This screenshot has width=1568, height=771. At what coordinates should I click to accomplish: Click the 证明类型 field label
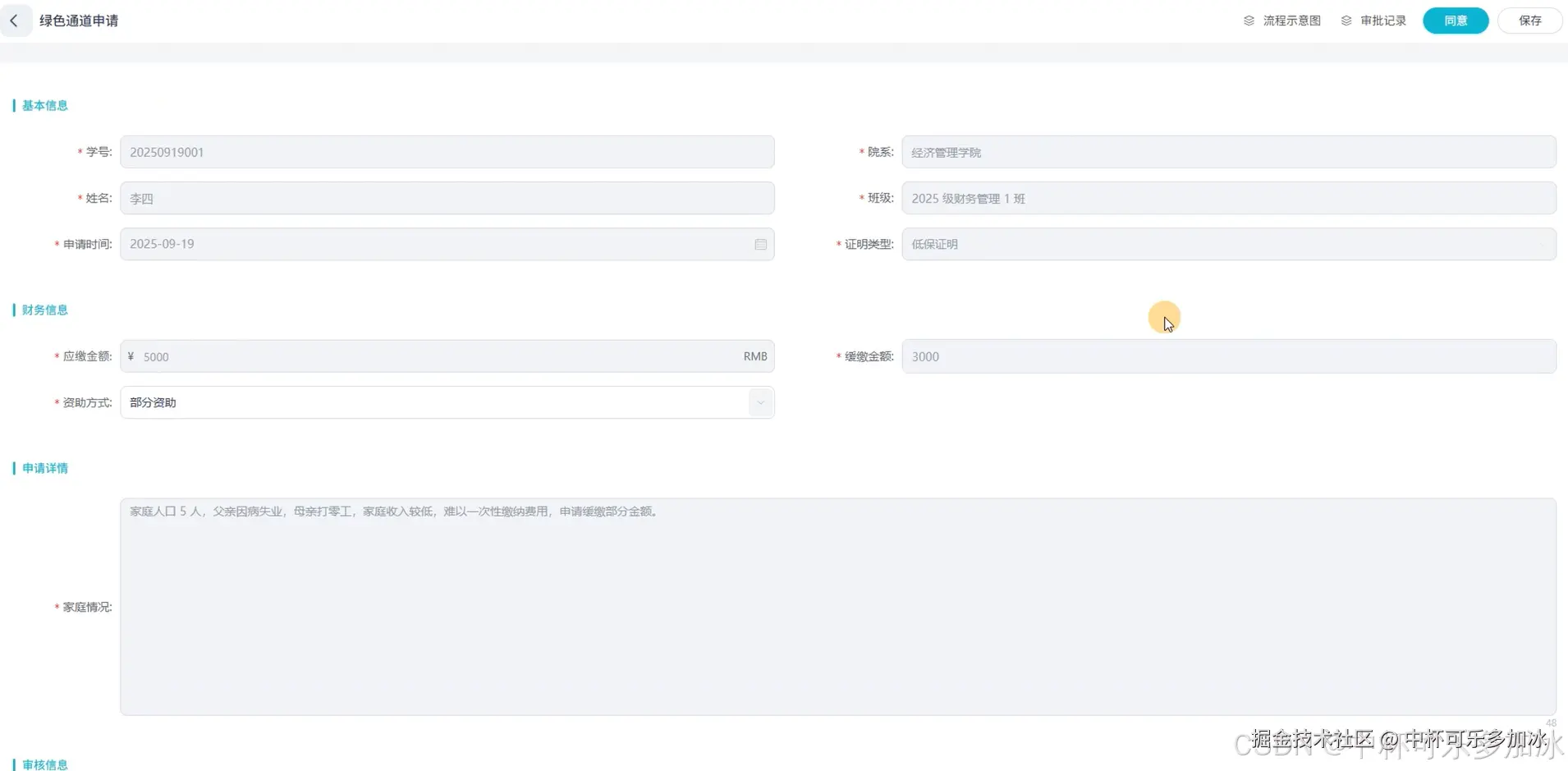coord(869,244)
